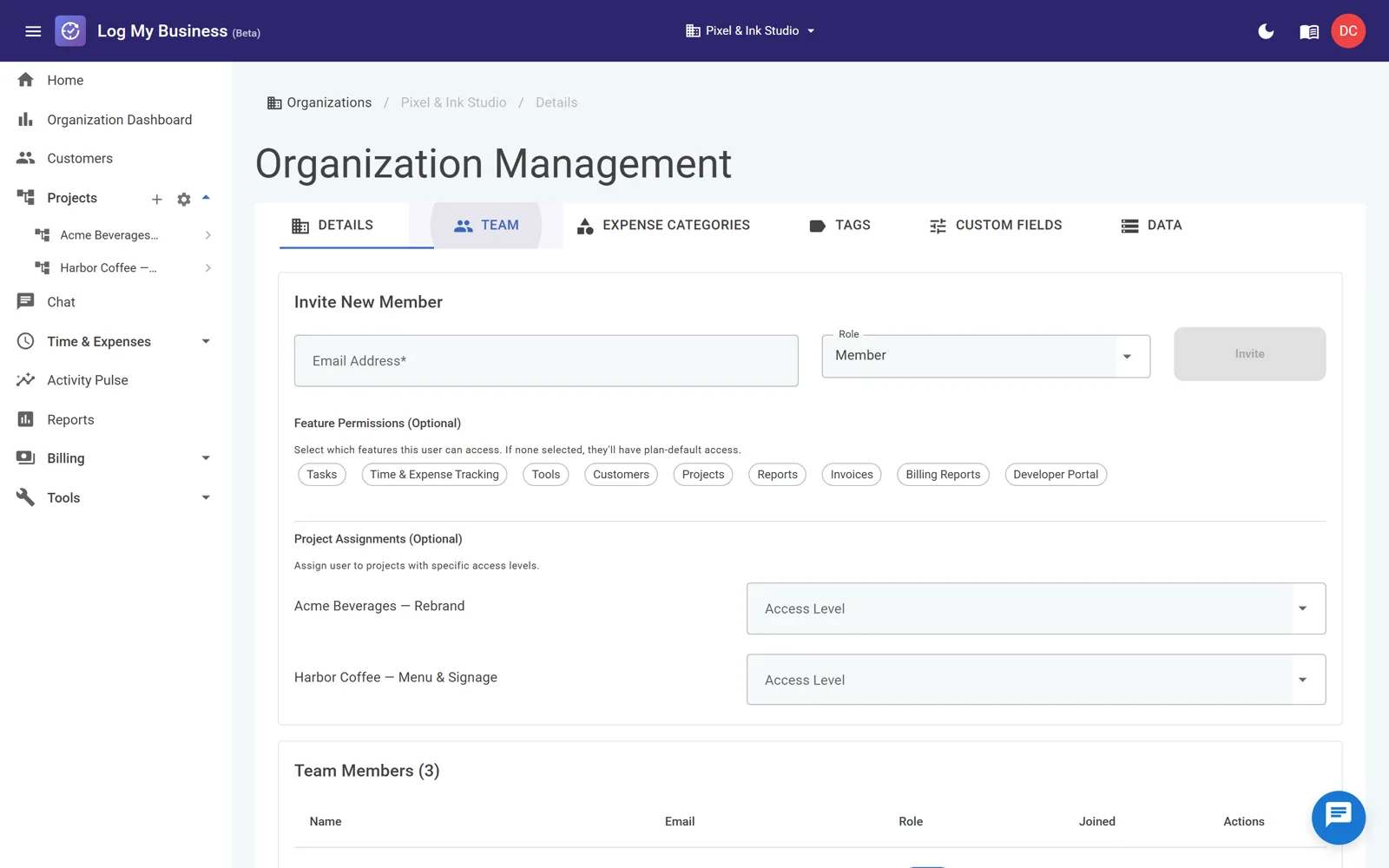Switch to the Custom Fields tab
The height and width of the screenshot is (868, 1389).
[995, 226]
